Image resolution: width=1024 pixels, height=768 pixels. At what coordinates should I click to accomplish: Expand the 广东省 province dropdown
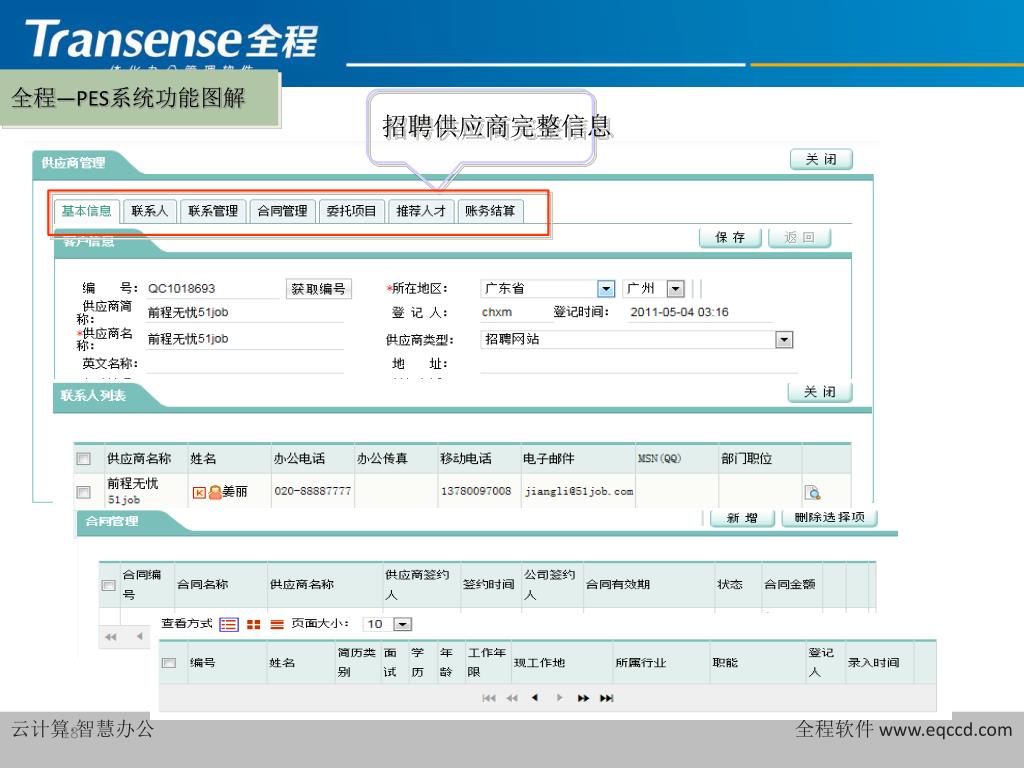(x=606, y=289)
